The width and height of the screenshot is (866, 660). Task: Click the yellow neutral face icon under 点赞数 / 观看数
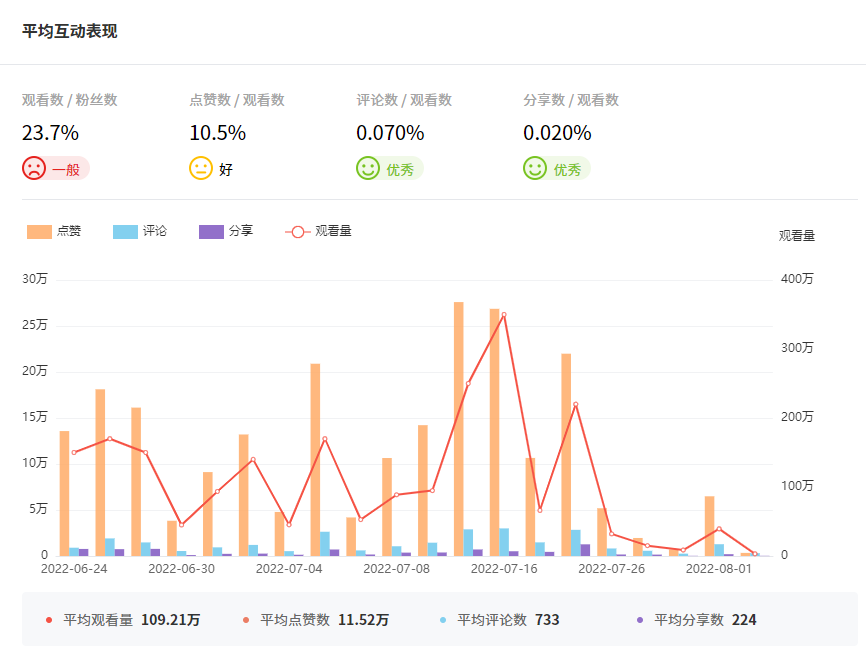coord(201,168)
